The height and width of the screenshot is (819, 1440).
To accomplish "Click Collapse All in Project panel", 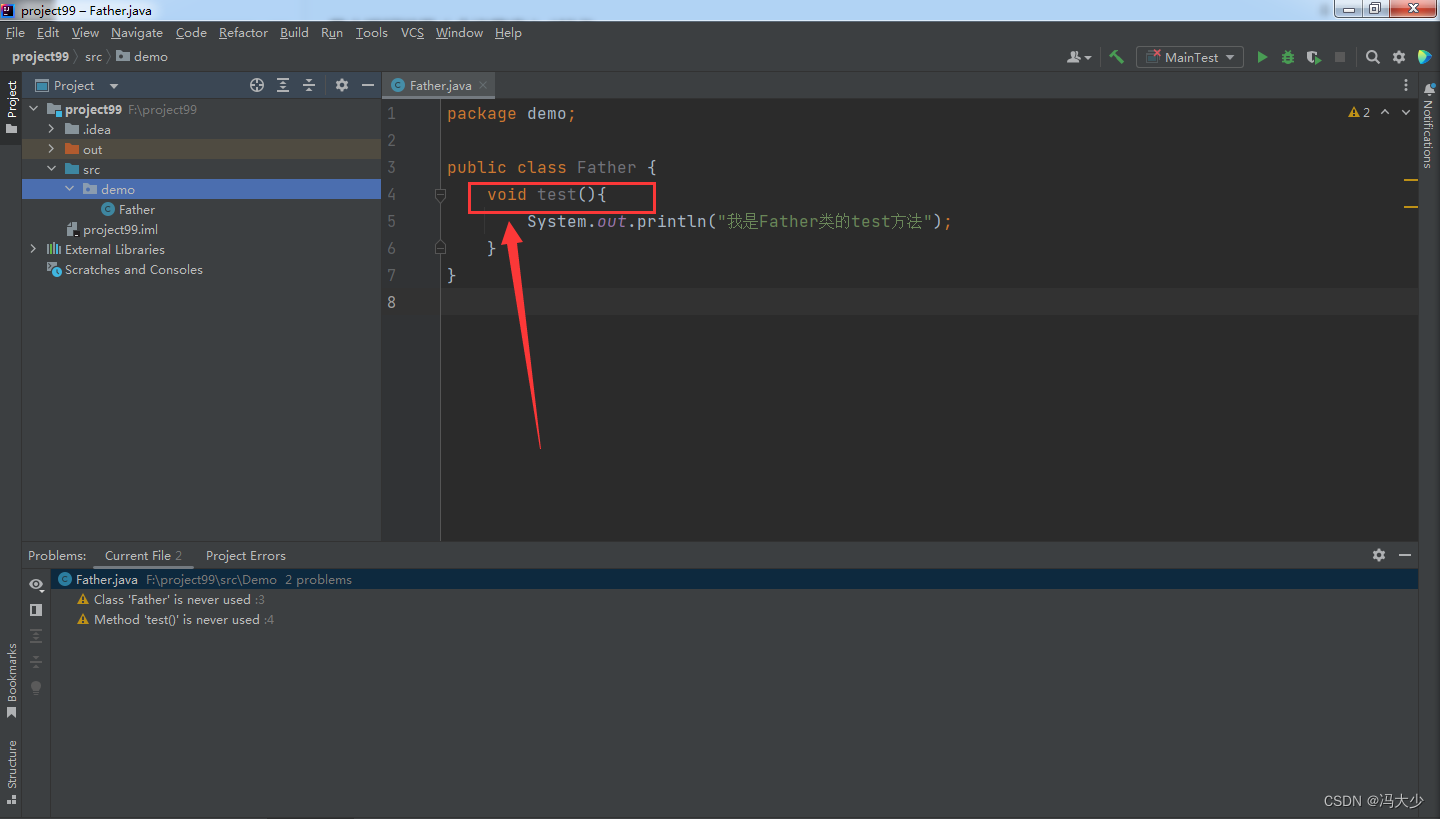I will point(309,85).
